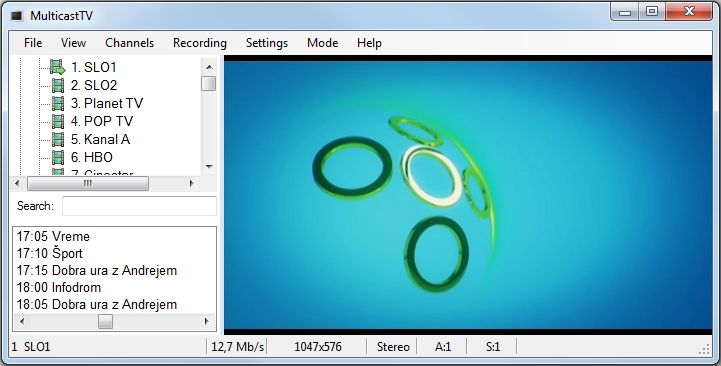The height and width of the screenshot is (366, 721).
Task: Click the Planet TV channel icon
Action: (x=58, y=103)
